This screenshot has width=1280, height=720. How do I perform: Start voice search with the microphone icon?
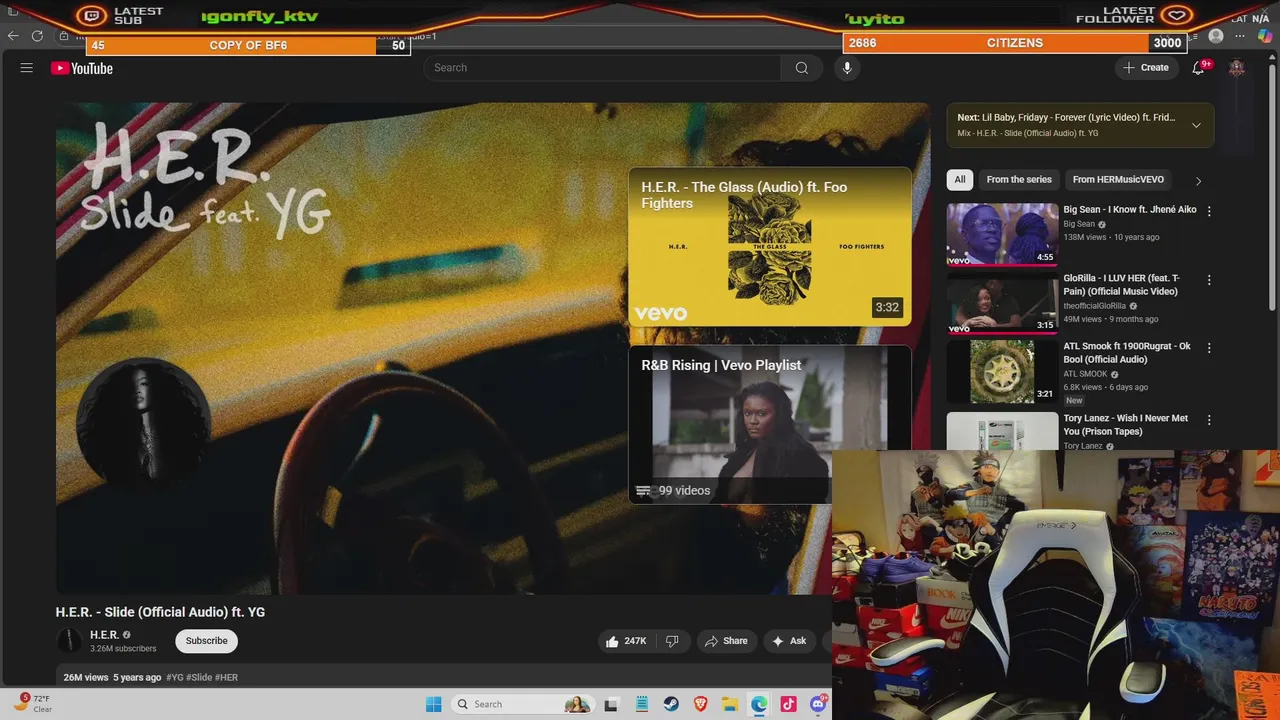coord(847,68)
